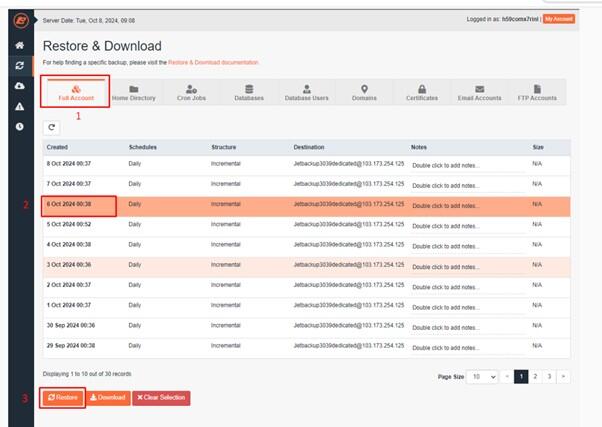
Task: Select the Restore & Download sidebar icon
Action: 20,66
